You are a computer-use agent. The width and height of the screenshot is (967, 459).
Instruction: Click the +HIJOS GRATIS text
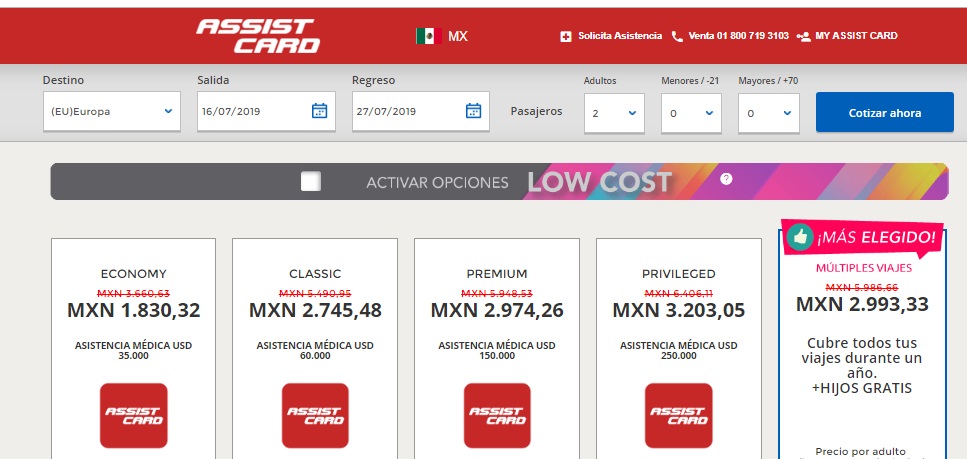pos(862,389)
